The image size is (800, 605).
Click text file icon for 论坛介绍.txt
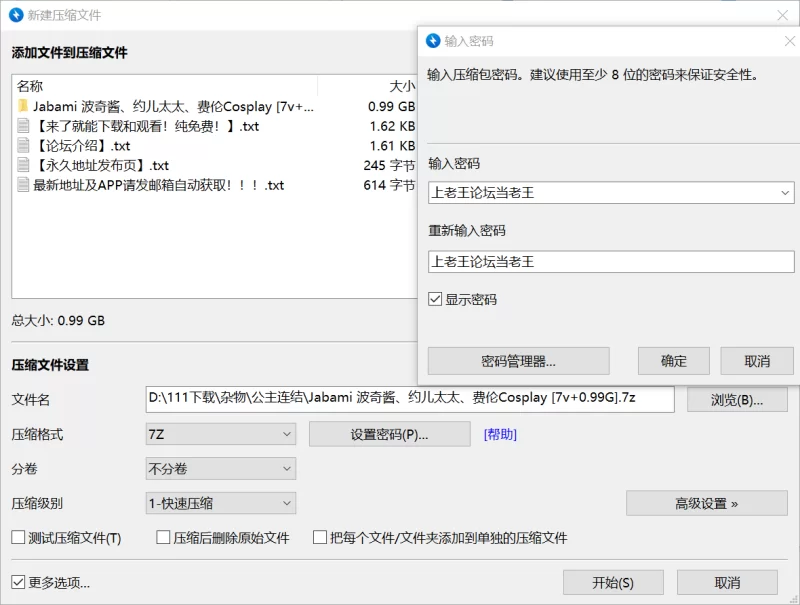click(23, 146)
